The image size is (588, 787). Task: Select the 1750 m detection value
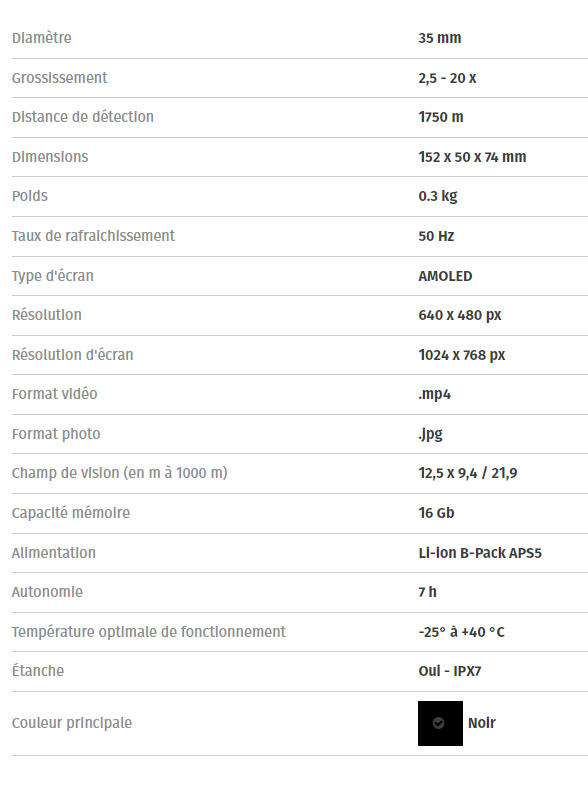[440, 117]
